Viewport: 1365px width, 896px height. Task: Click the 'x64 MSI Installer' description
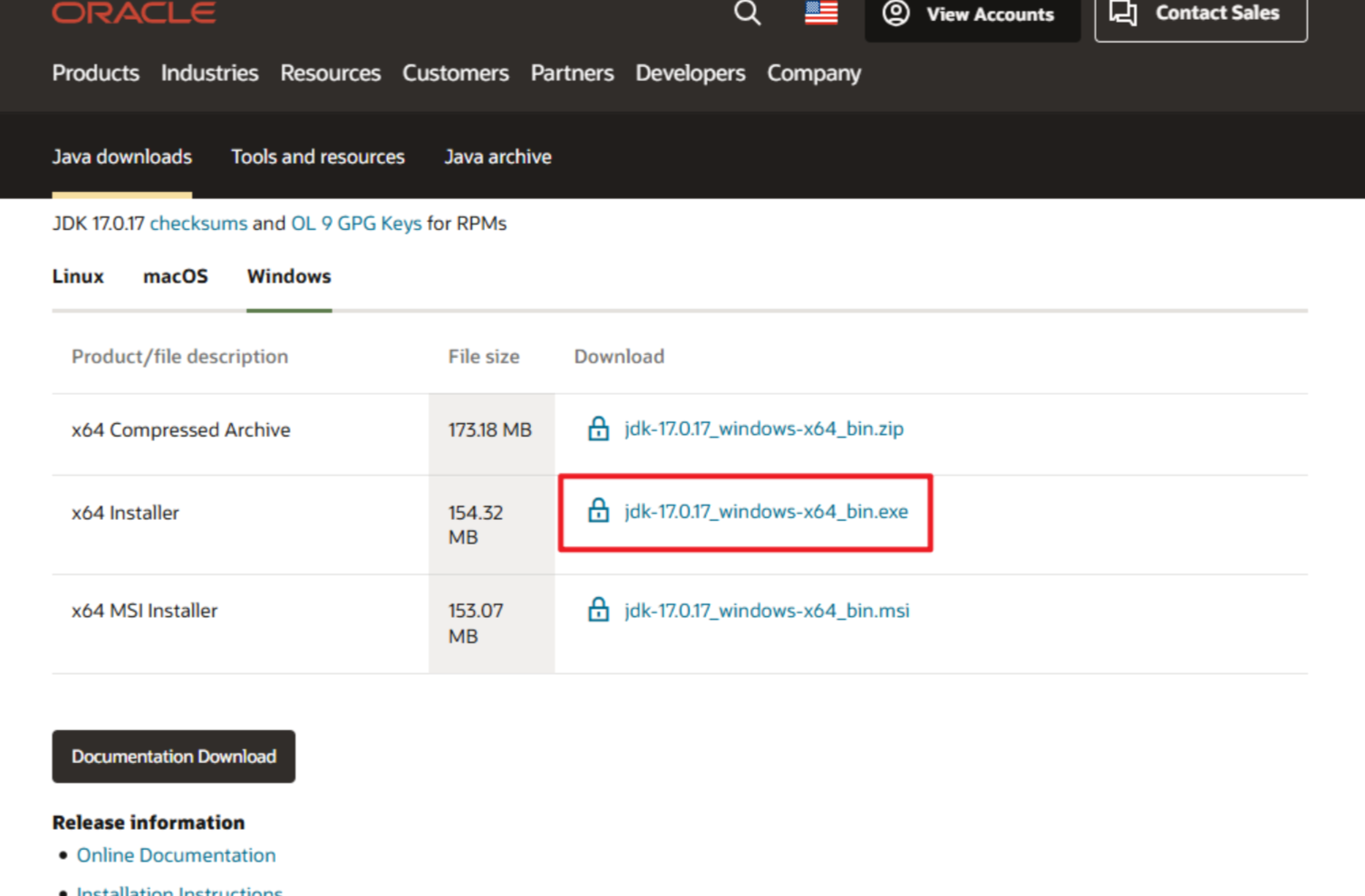click(x=145, y=611)
